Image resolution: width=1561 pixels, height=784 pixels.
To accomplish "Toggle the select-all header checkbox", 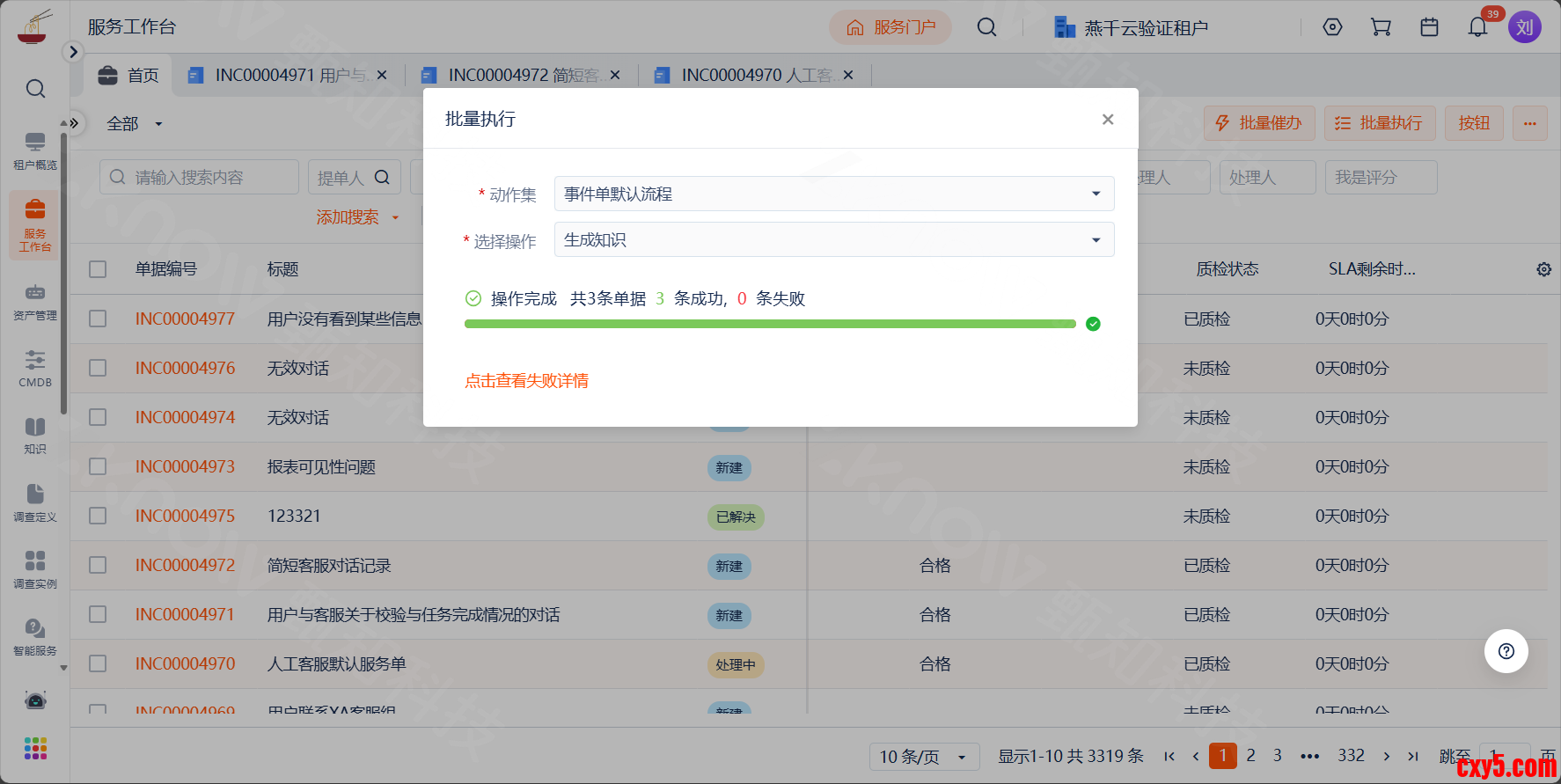I will tap(98, 269).
